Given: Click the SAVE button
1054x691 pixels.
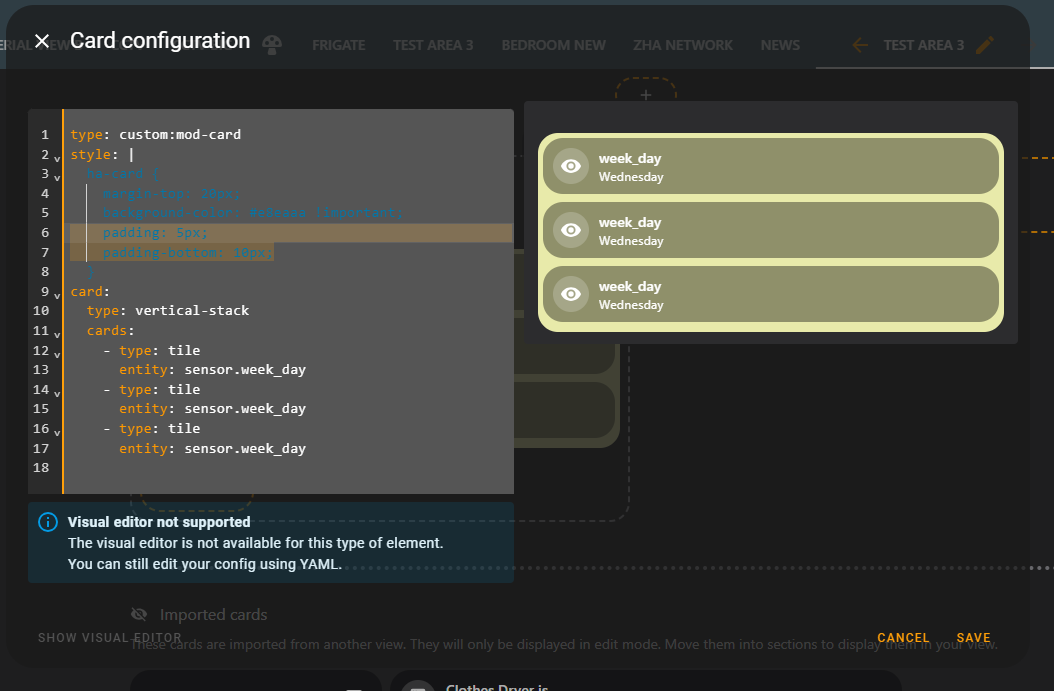Looking at the screenshot, I should tap(973, 637).
